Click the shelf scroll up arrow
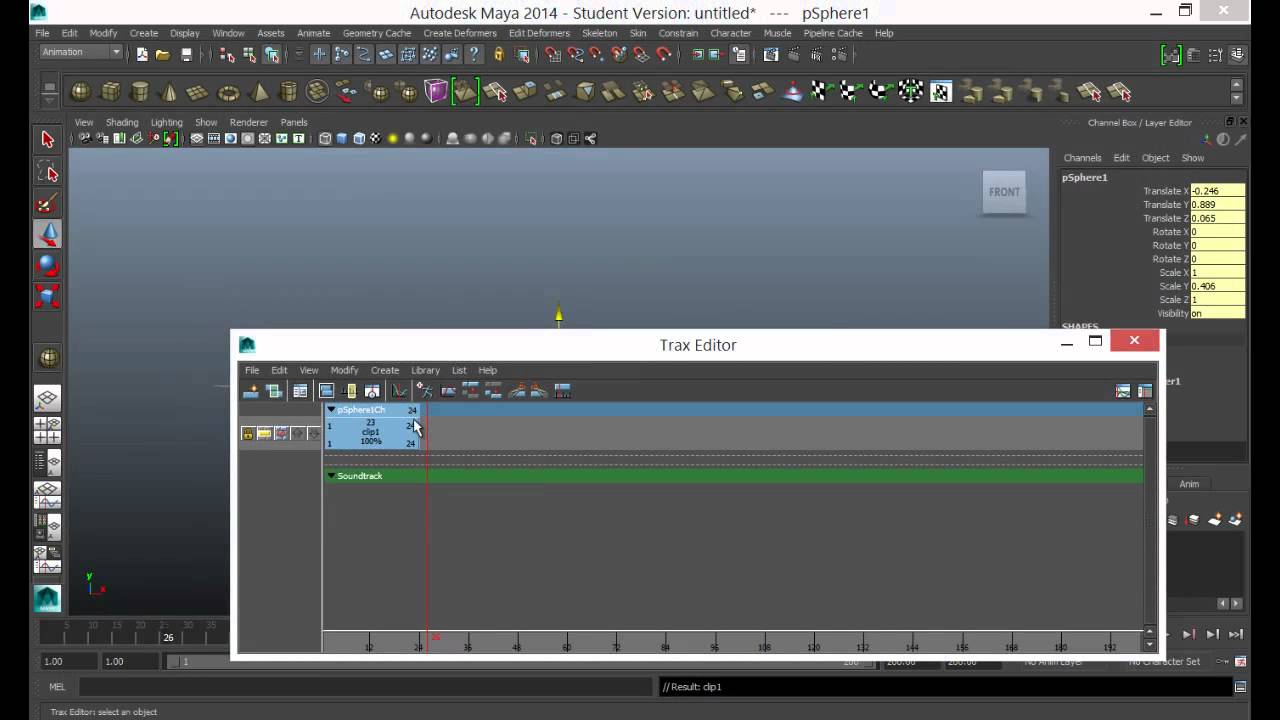The width and height of the screenshot is (1280, 720). click(x=1237, y=85)
